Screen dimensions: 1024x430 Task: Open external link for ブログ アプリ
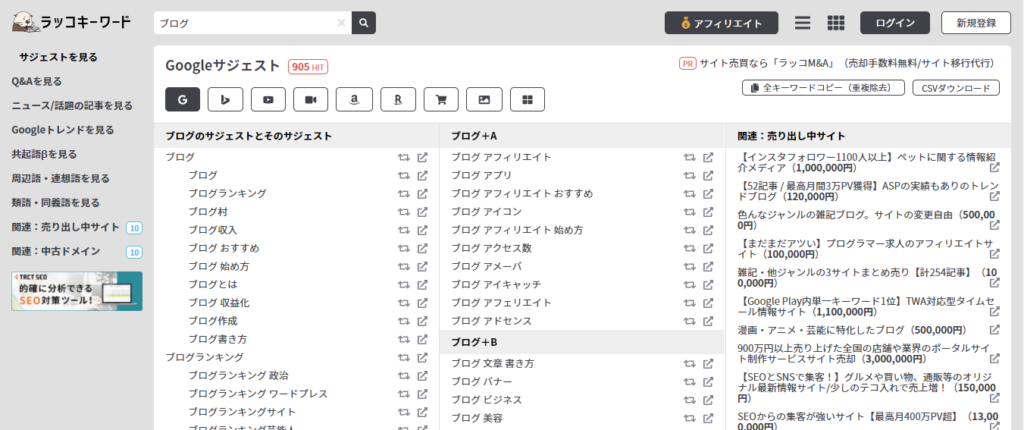(x=709, y=175)
